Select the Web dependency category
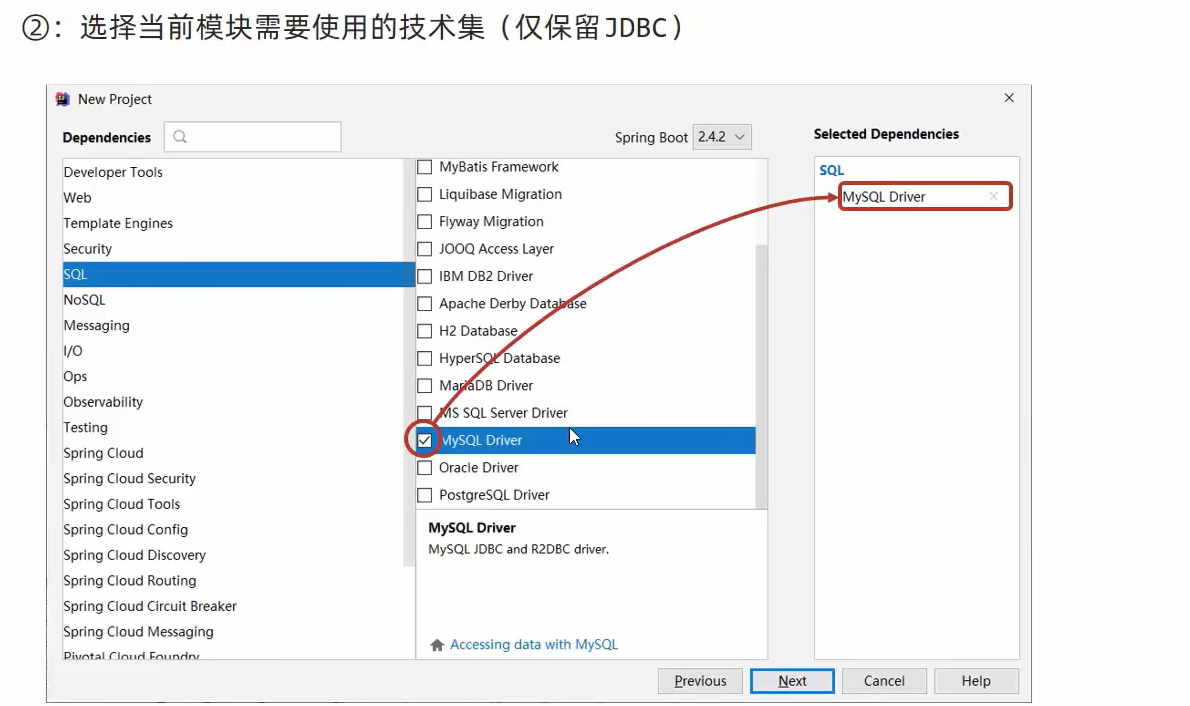 coord(78,198)
